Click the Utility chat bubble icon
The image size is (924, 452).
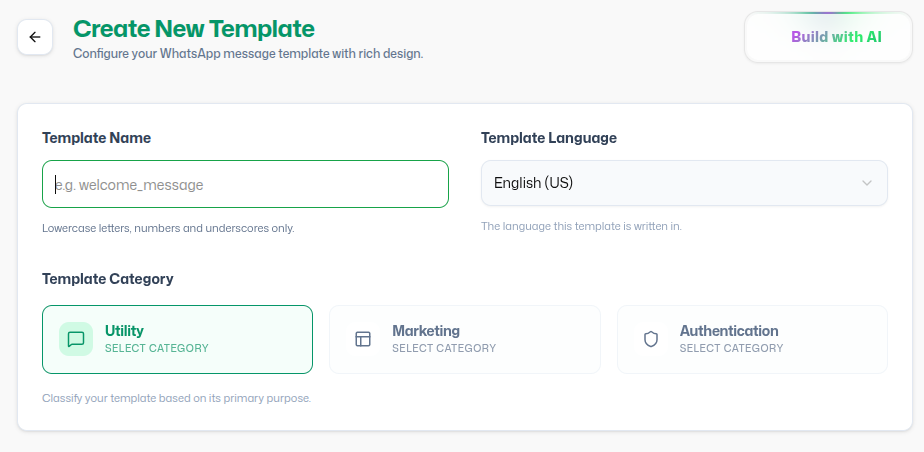coord(76,339)
